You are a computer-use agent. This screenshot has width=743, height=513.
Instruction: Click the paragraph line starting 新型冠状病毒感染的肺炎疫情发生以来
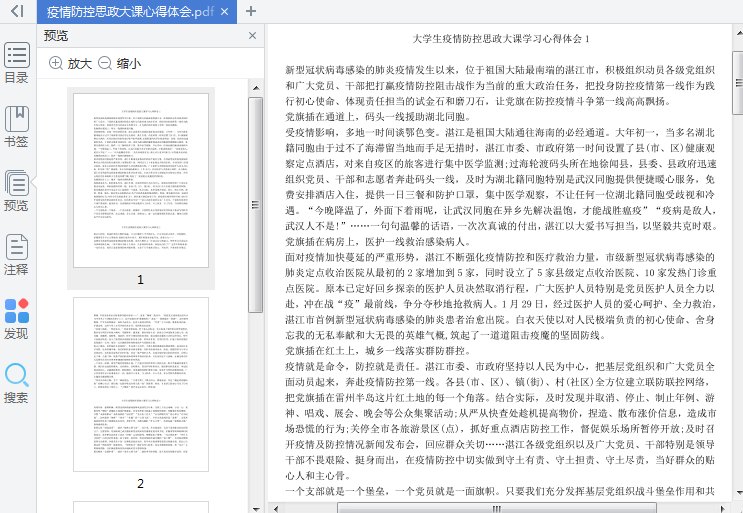(500, 70)
